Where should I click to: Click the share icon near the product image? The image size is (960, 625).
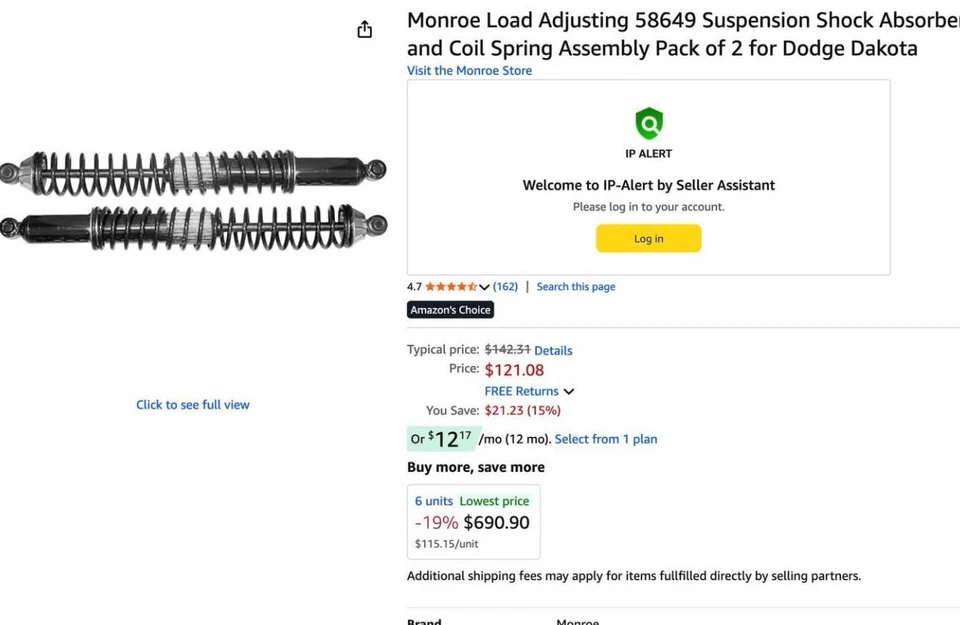(364, 29)
